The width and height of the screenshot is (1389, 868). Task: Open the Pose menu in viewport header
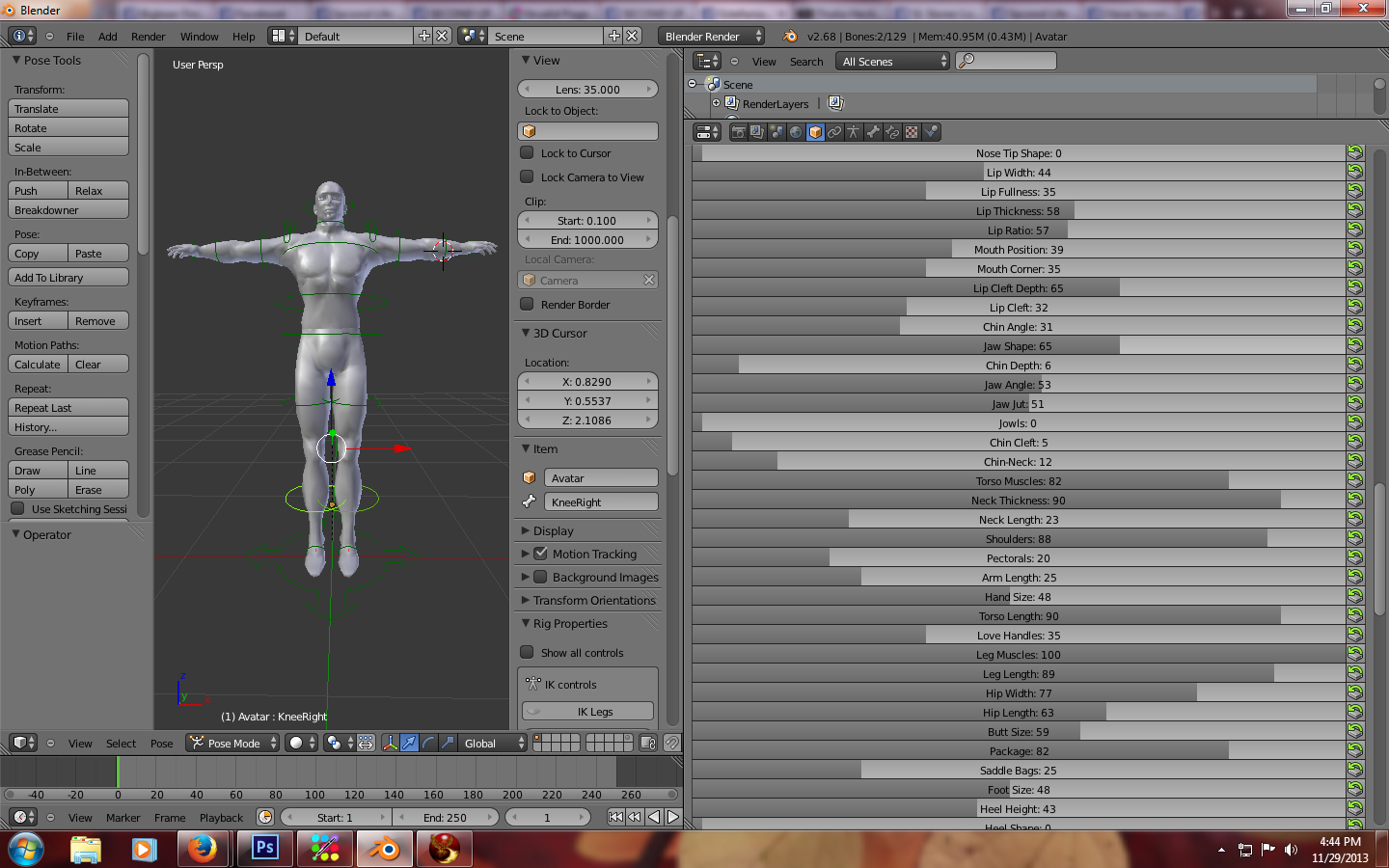[161, 744]
